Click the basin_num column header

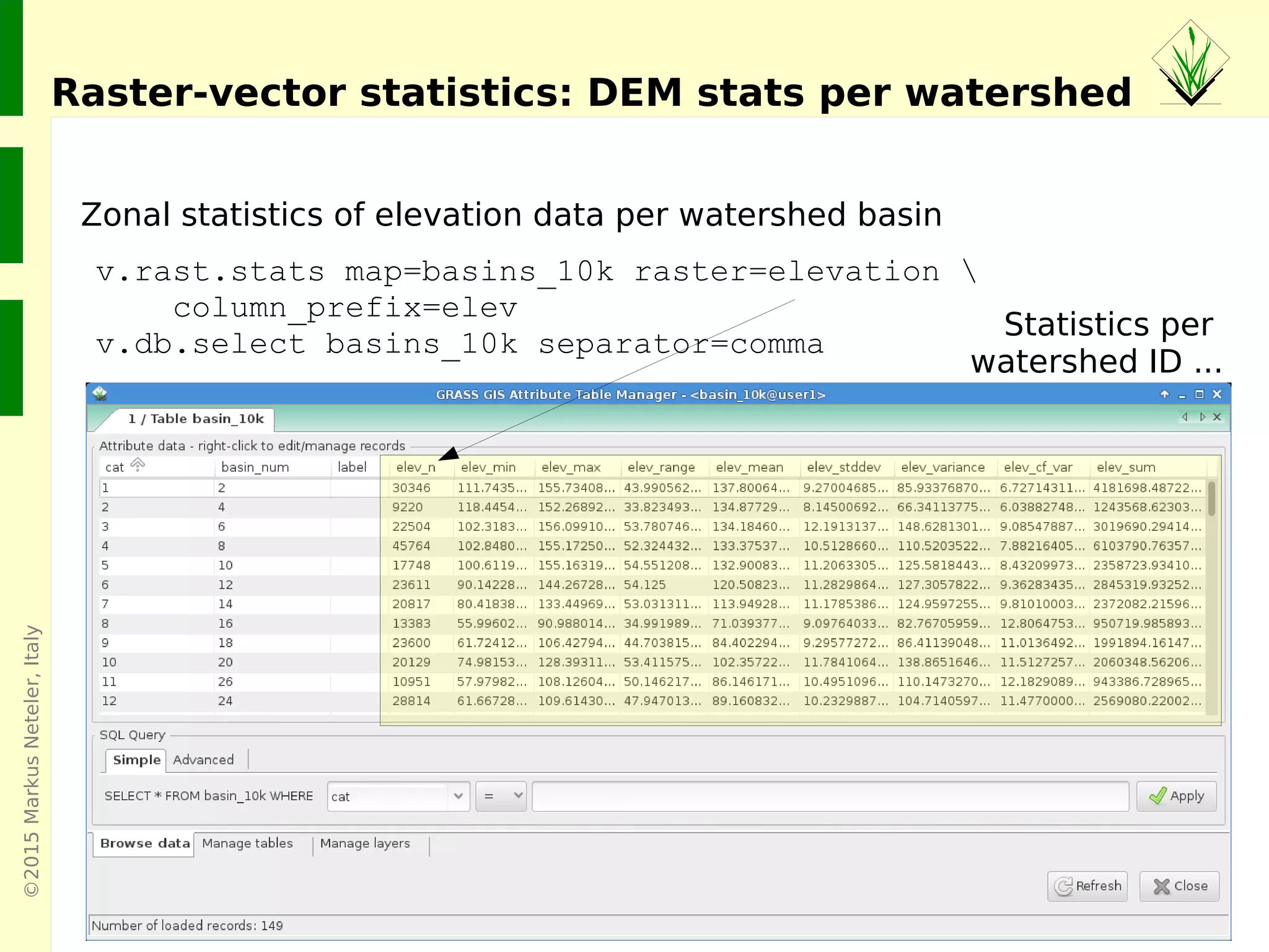tap(273, 467)
